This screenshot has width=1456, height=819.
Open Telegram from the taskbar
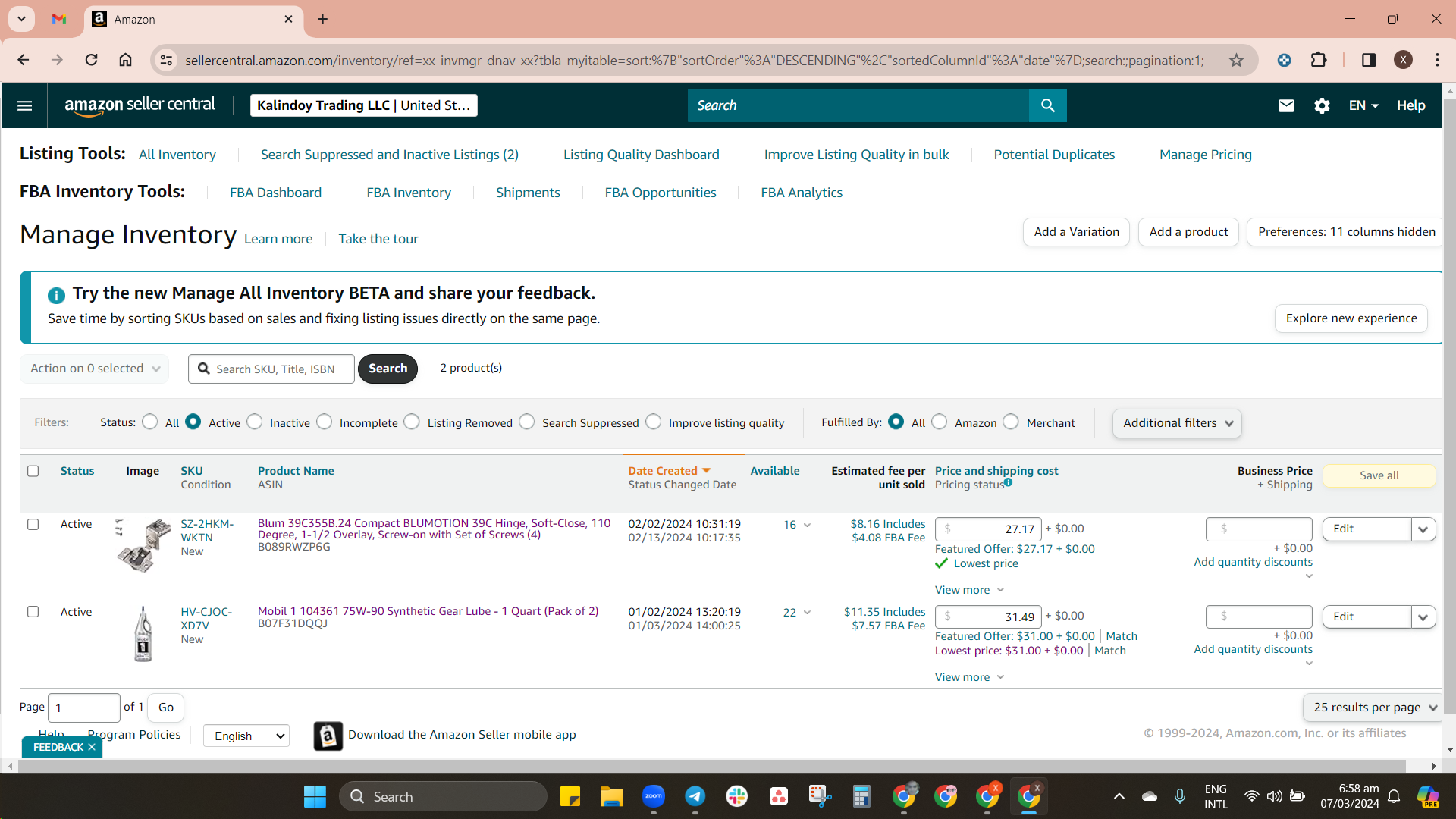tap(695, 796)
